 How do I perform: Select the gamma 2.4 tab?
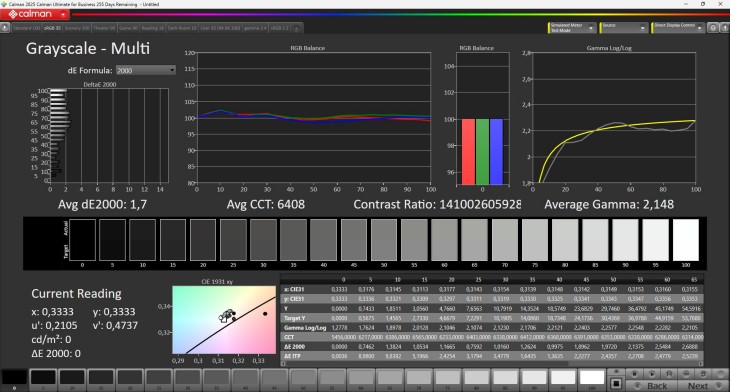tap(255, 28)
